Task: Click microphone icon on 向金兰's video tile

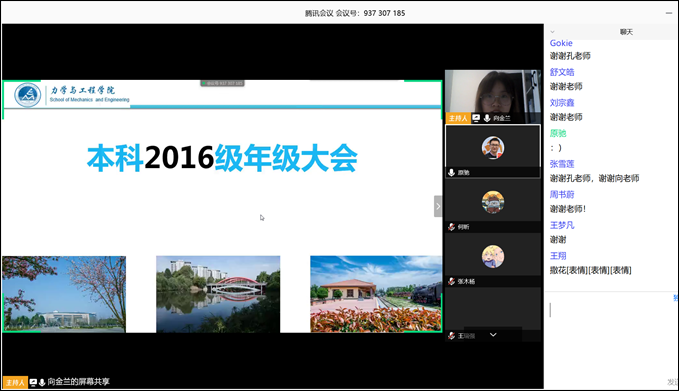Action: (487, 118)
